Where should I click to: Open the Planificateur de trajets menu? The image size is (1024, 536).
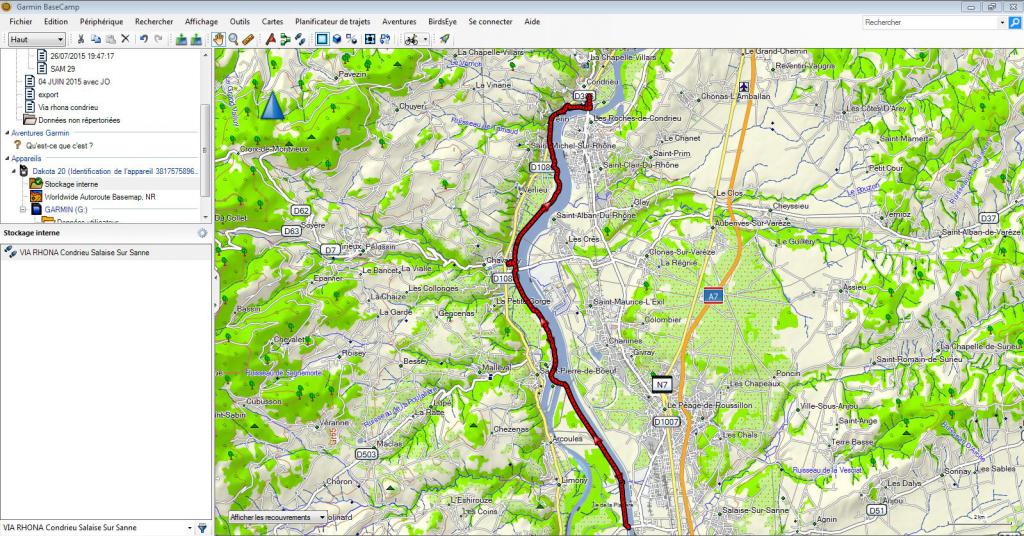[332, 22]
